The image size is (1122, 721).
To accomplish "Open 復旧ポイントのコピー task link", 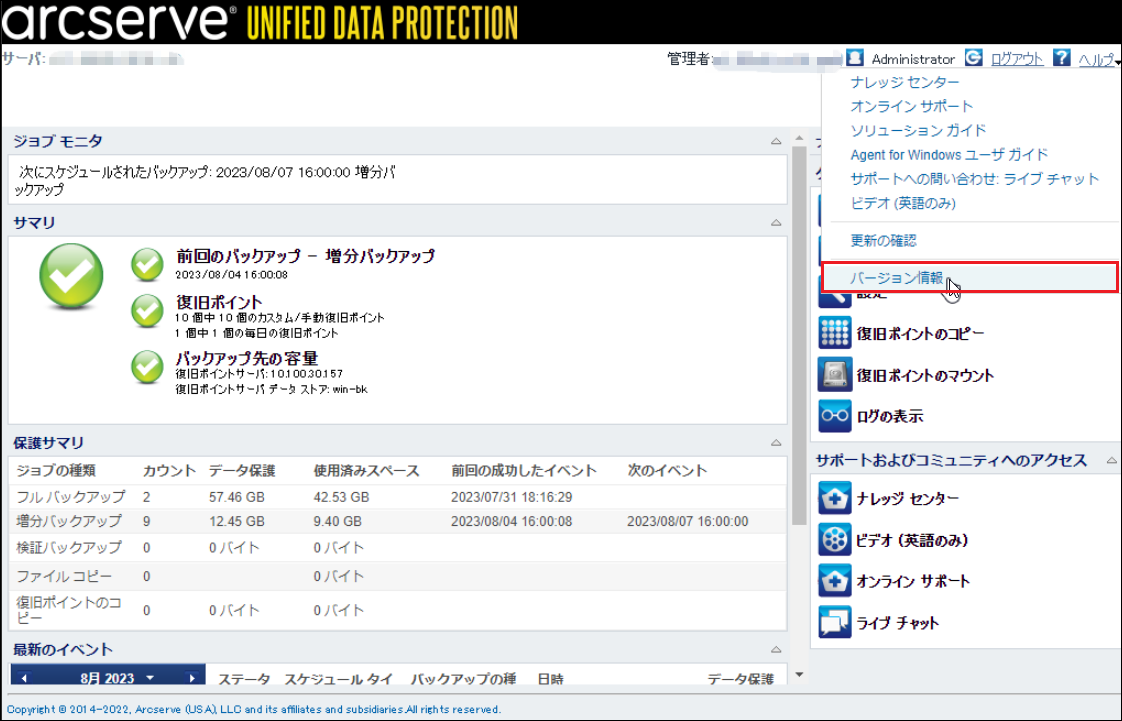I will click(x=920, y=334).
